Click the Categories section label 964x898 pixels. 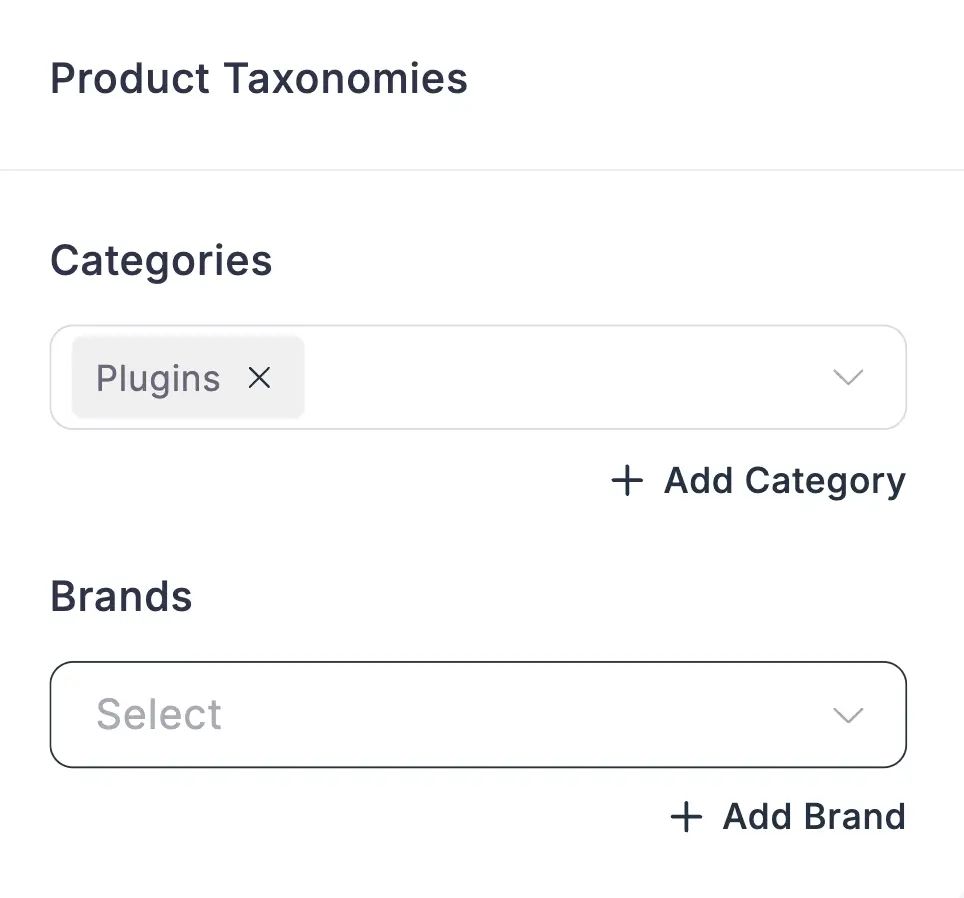[x=161, y=260]
